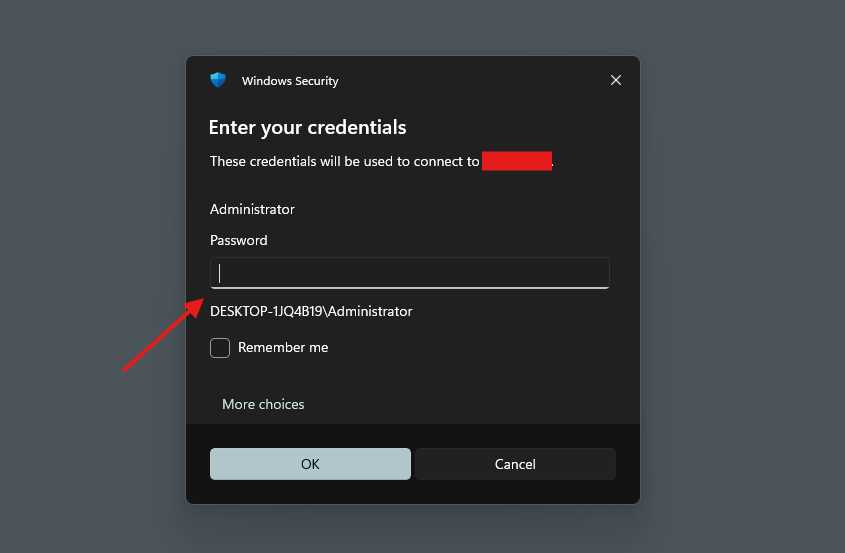Click empty title bar area of the dialog
This screenshot has width=845, height=553.
pos(470,80)
